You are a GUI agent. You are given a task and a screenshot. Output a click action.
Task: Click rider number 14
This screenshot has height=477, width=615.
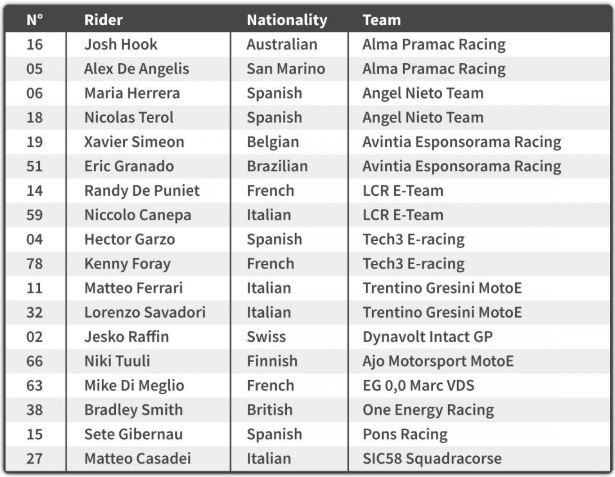35,190
